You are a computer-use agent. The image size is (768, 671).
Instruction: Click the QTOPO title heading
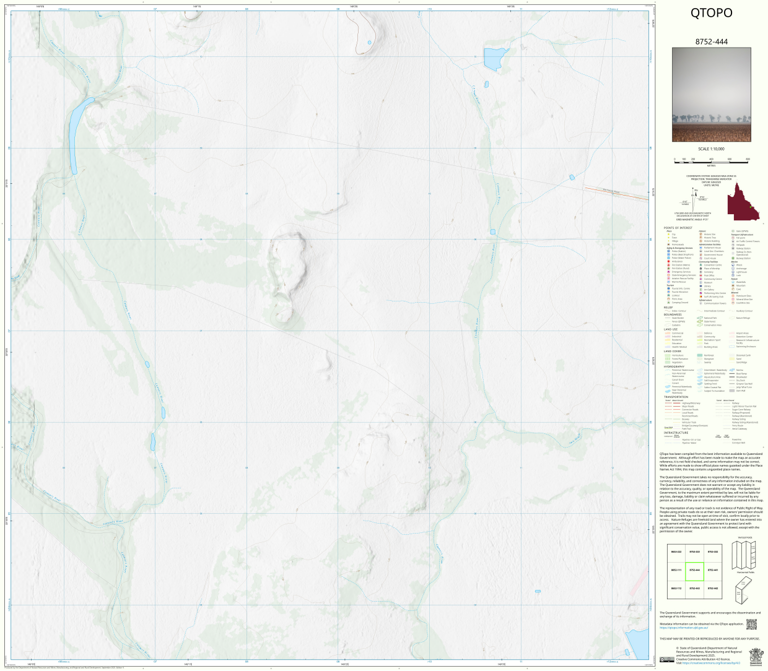(711, 13)
